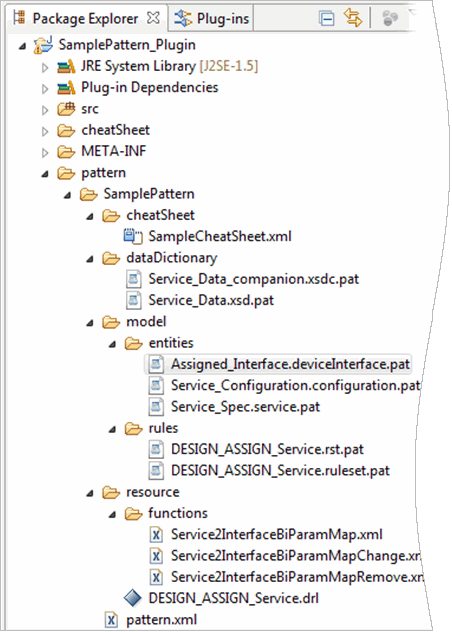Screen dimensions: 452x632
Task: Click the Assigned_Interface.deviceInterface.pat file icon
Action: click(156, 364)
